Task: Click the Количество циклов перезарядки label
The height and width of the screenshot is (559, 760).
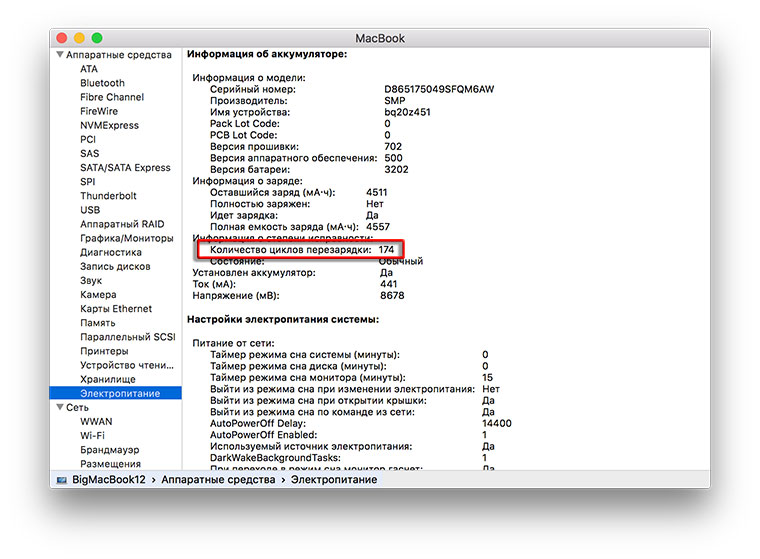Action: coord(291,250)
